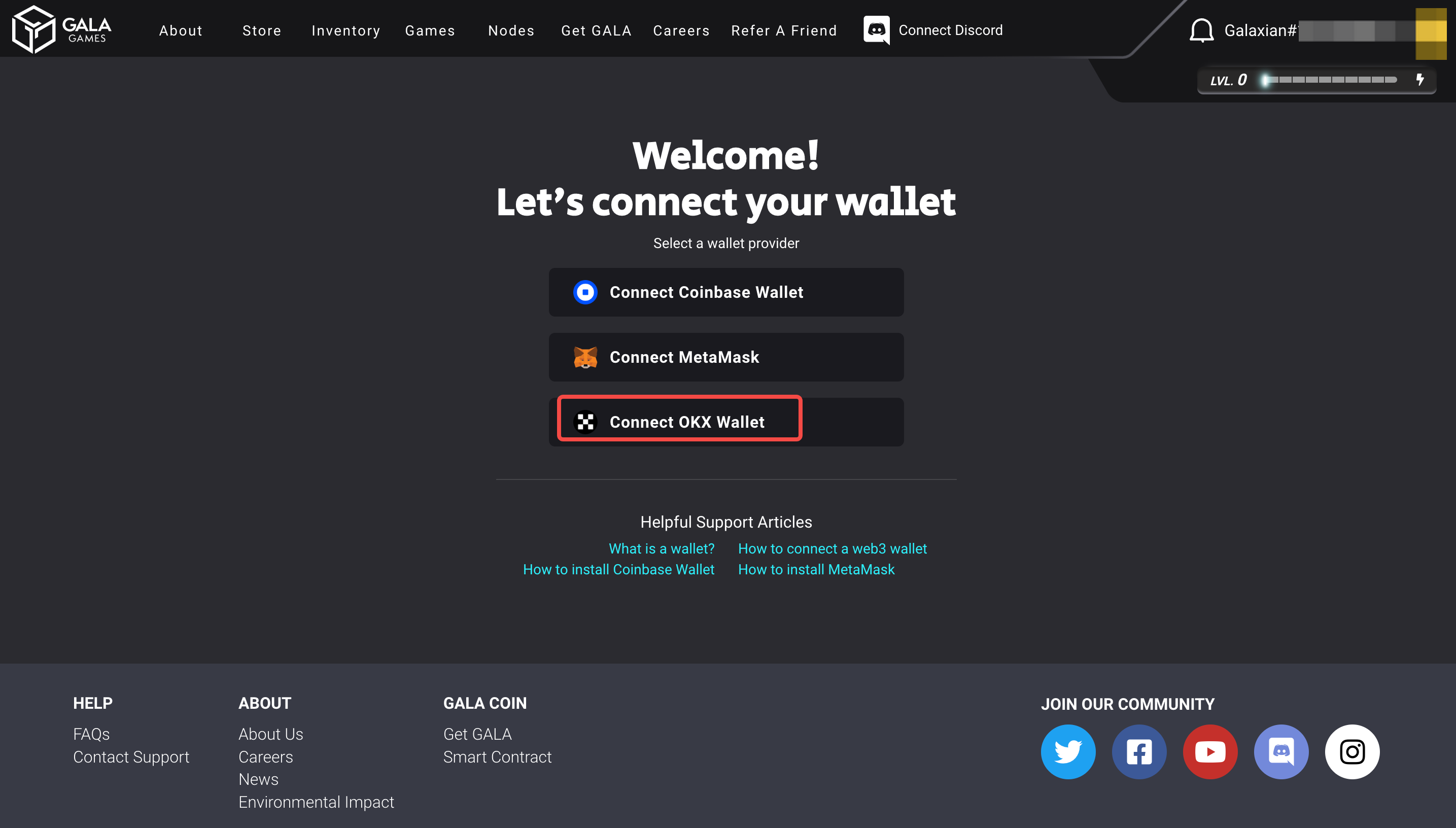
Task: Click the notification bell icon
Action: tap(1201, 30)
